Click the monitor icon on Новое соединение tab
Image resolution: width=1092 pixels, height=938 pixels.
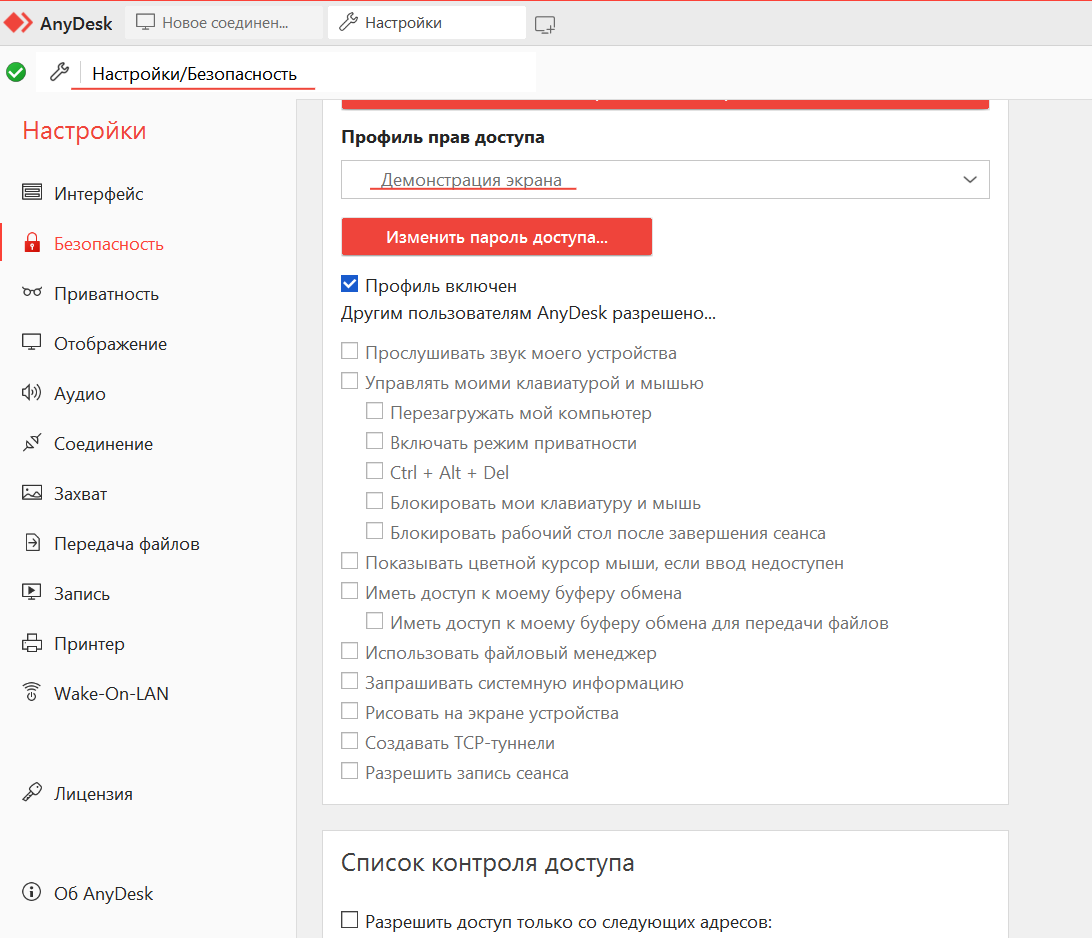click(x=145, y=22)
